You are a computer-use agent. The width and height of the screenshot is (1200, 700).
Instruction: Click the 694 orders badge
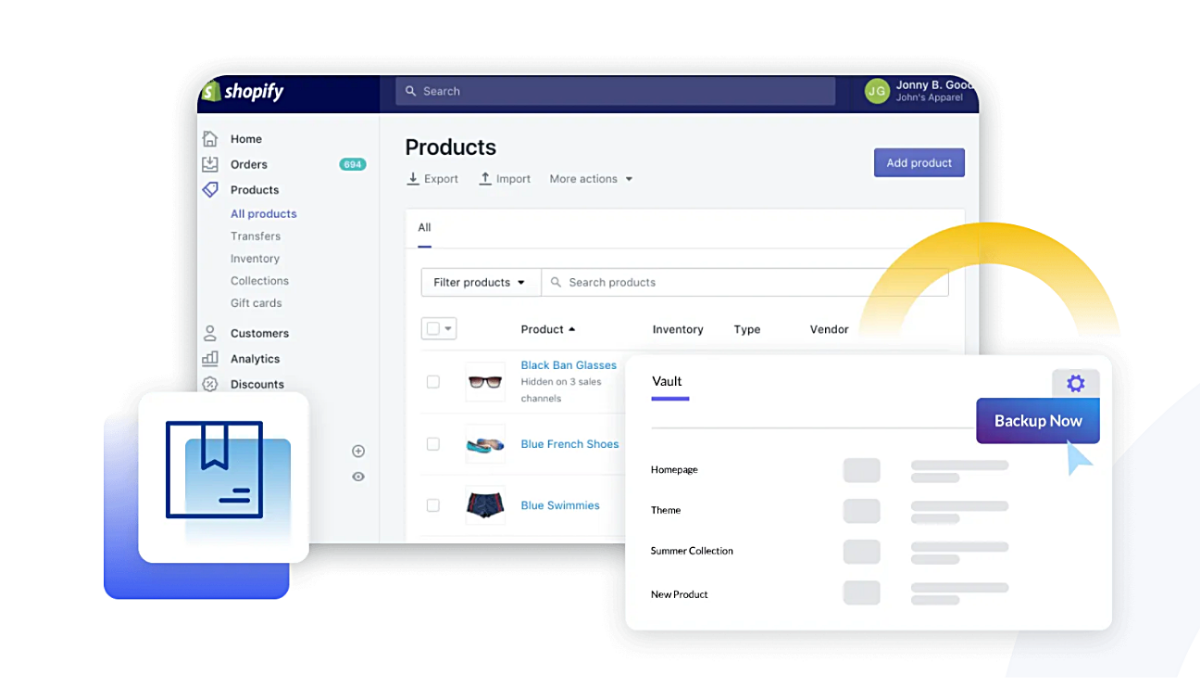[x=352, y=164]
